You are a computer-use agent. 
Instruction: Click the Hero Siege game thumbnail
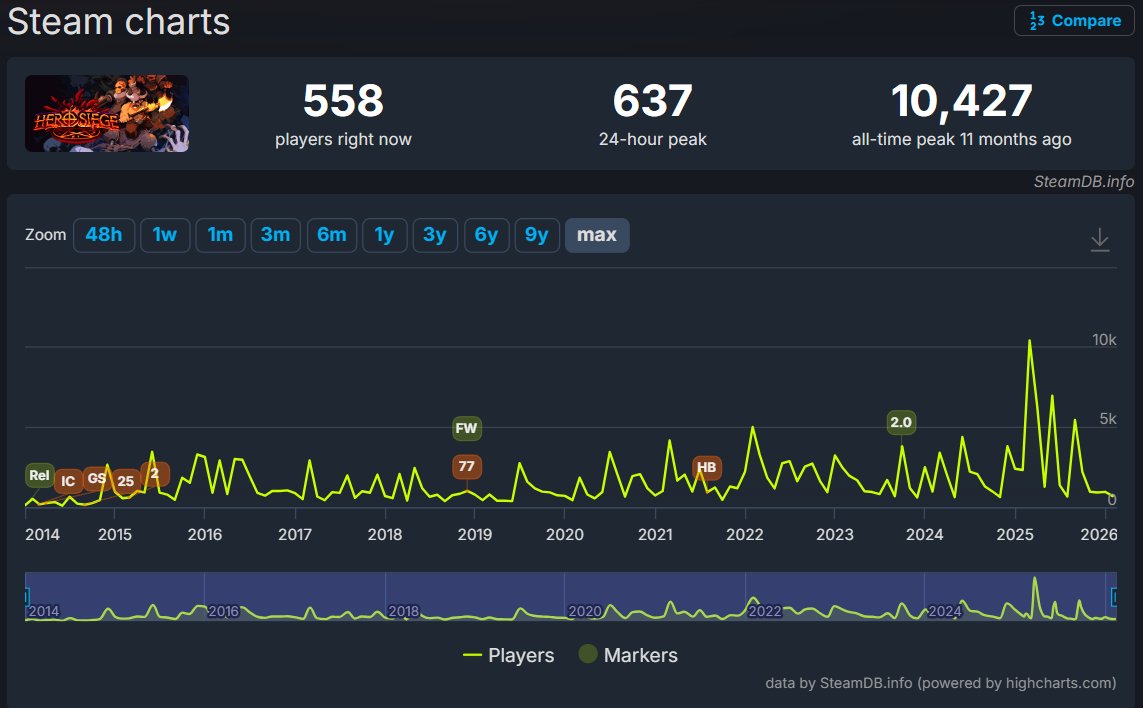pos(107,113)
